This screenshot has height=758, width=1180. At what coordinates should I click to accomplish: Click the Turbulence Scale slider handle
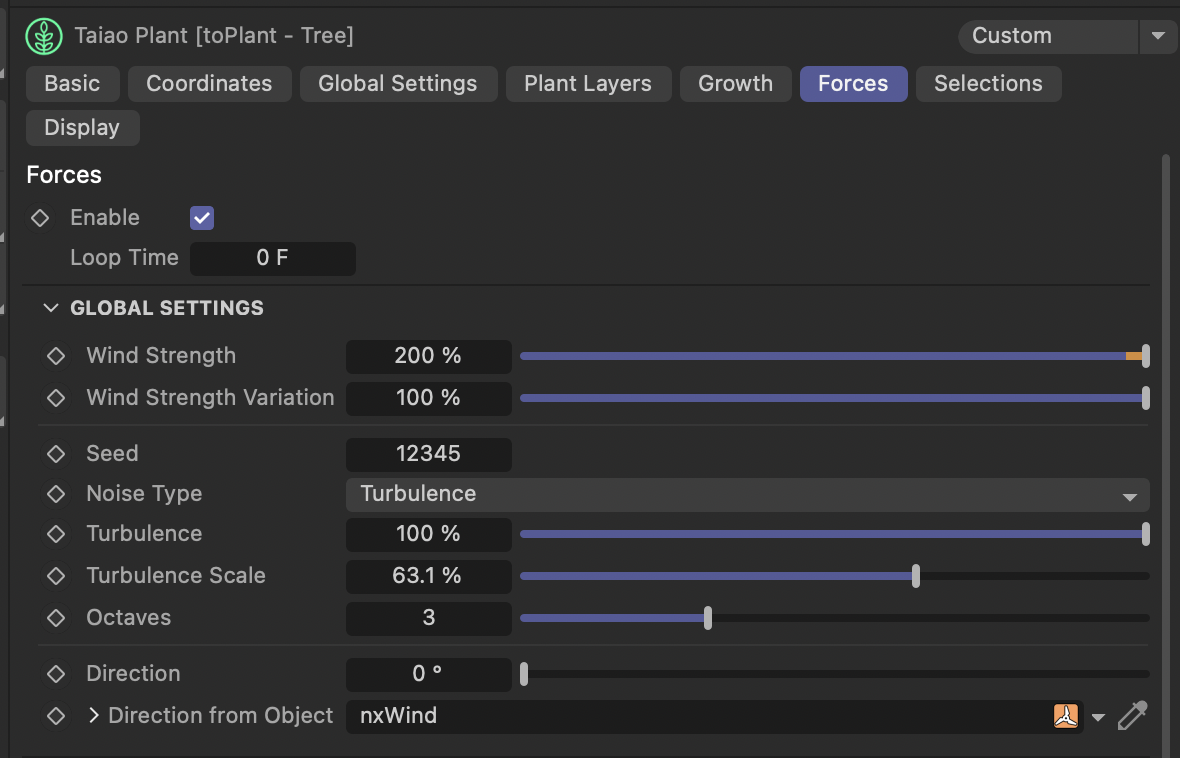coord(916,576)
